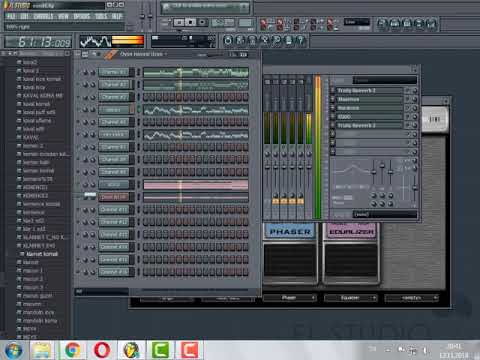This screenshot has width=480, height=360.
Task: Open the TOOLS menu
Action: point(101,16)
